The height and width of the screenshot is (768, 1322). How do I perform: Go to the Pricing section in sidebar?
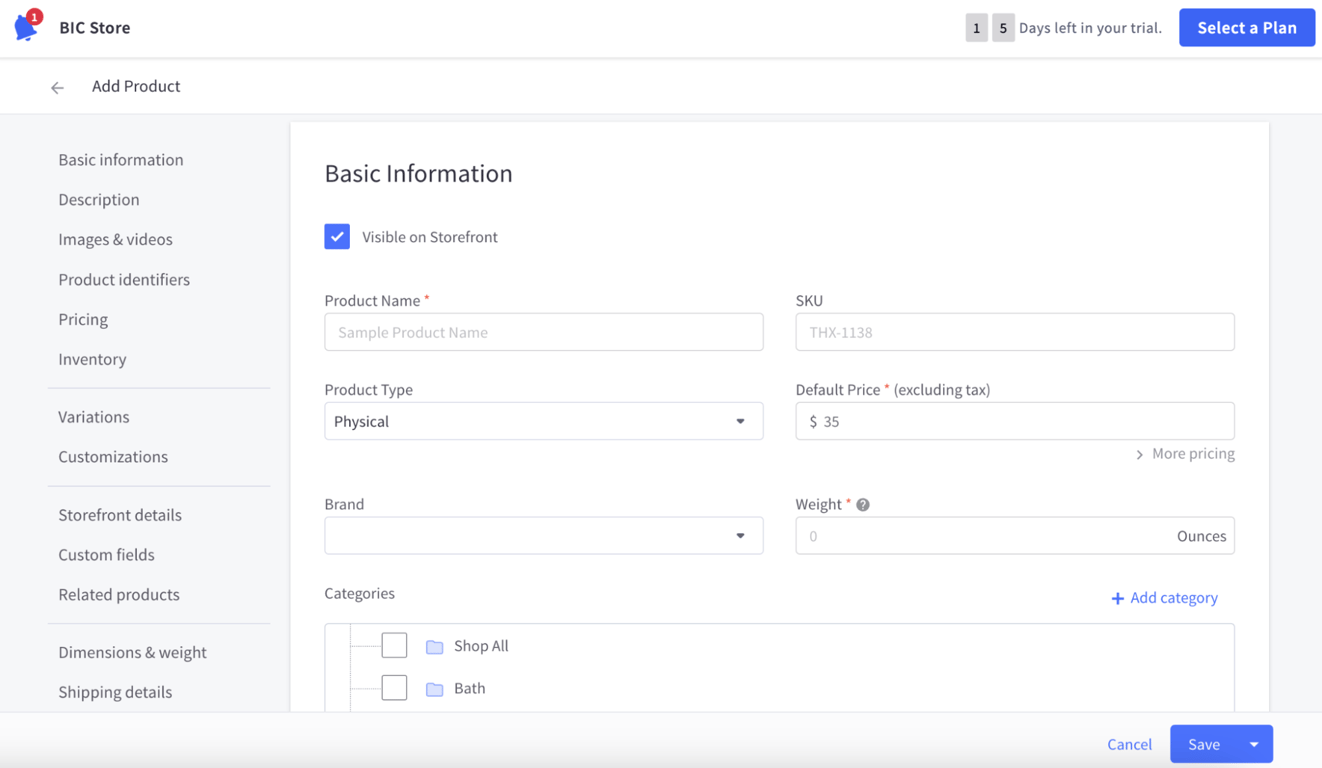tap(82, 319)
